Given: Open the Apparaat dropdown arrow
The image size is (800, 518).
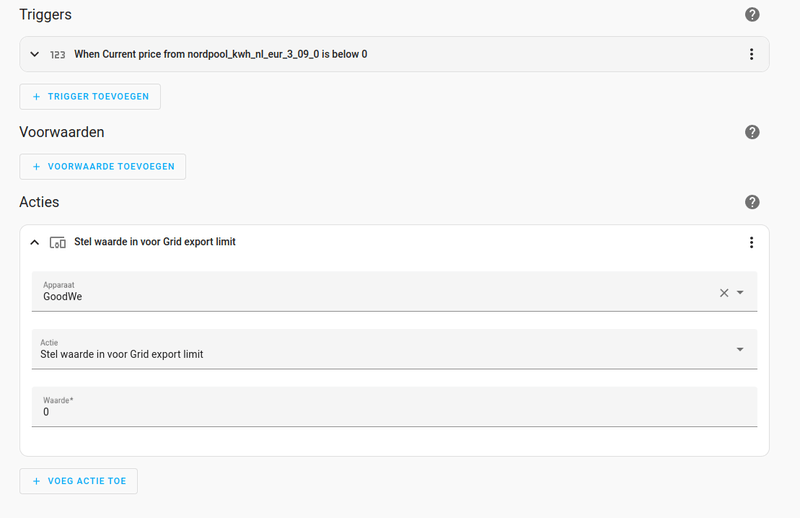Looking at the screenshot, I should 740,293.
